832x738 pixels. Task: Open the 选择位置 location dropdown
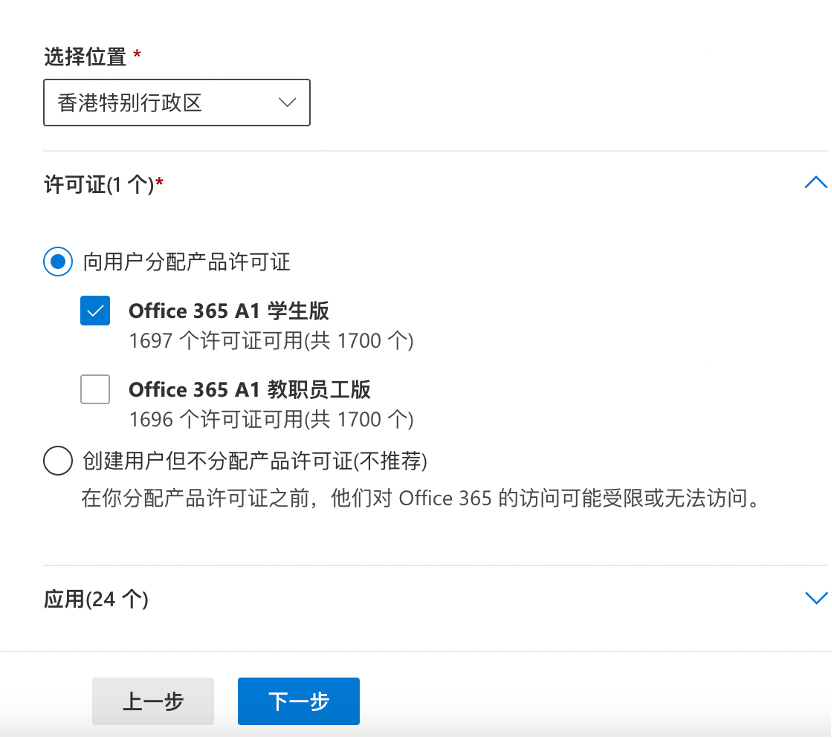coord(176,102)
